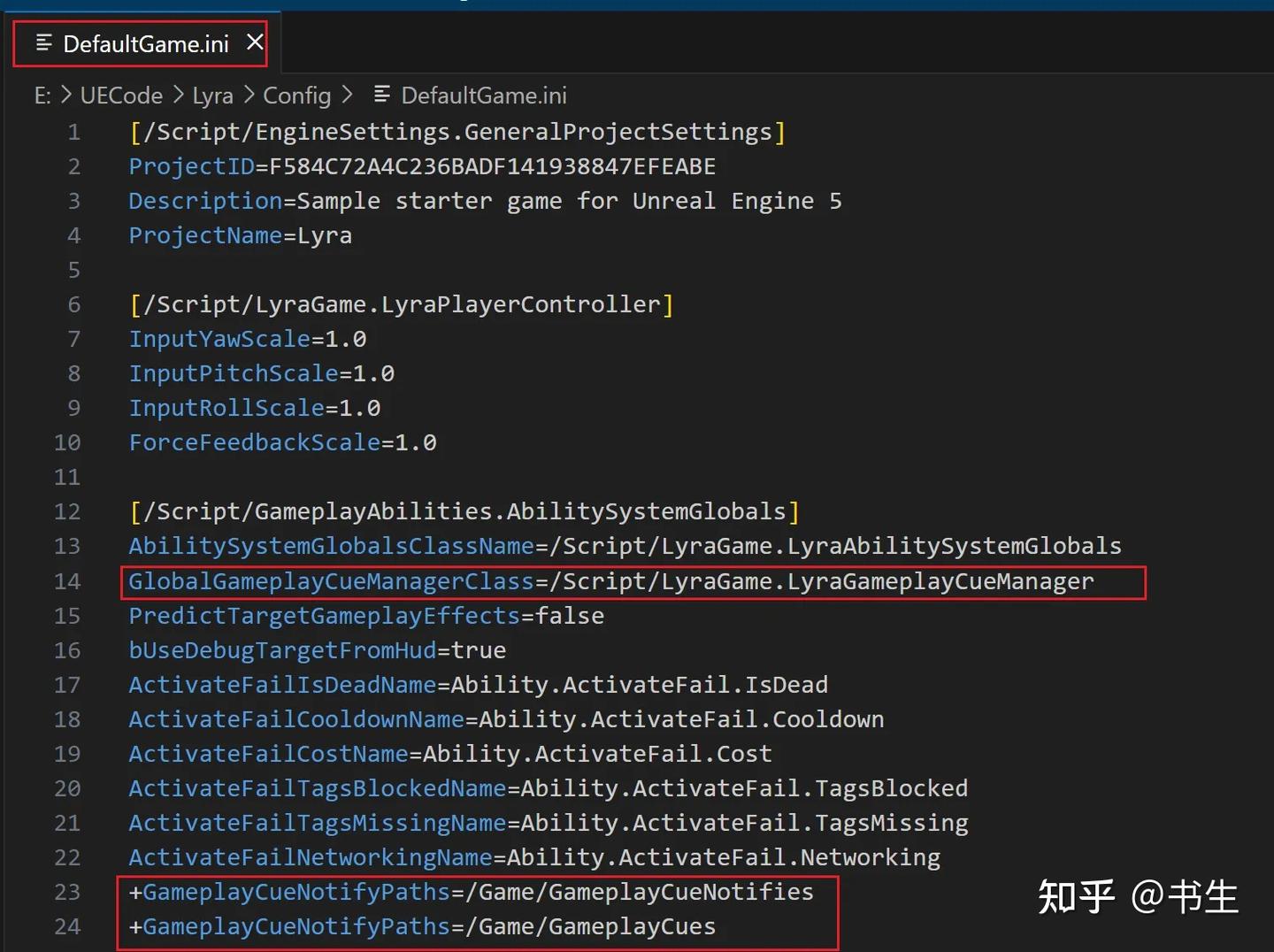Image resolution: width=1274 pixels, height=952 pixels.
Task: Open the Config breadcrumb folder
Action: point(297,96)
